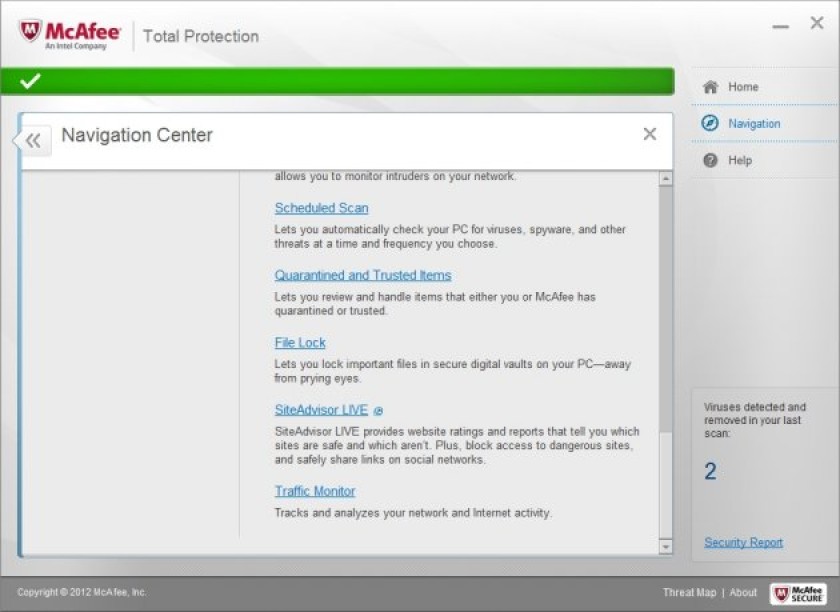Open the File Lock link
This screenshot has width=840, height=612.
[300, 342]
